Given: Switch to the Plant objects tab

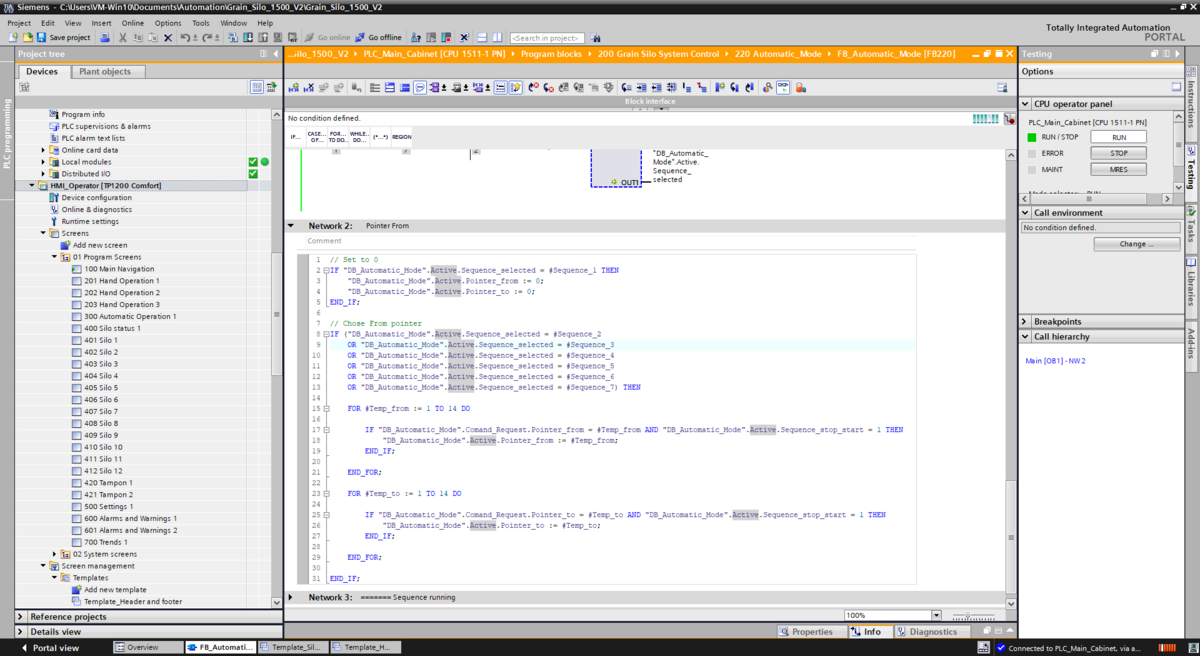Looking at the screenshot, I should [105, 72].
